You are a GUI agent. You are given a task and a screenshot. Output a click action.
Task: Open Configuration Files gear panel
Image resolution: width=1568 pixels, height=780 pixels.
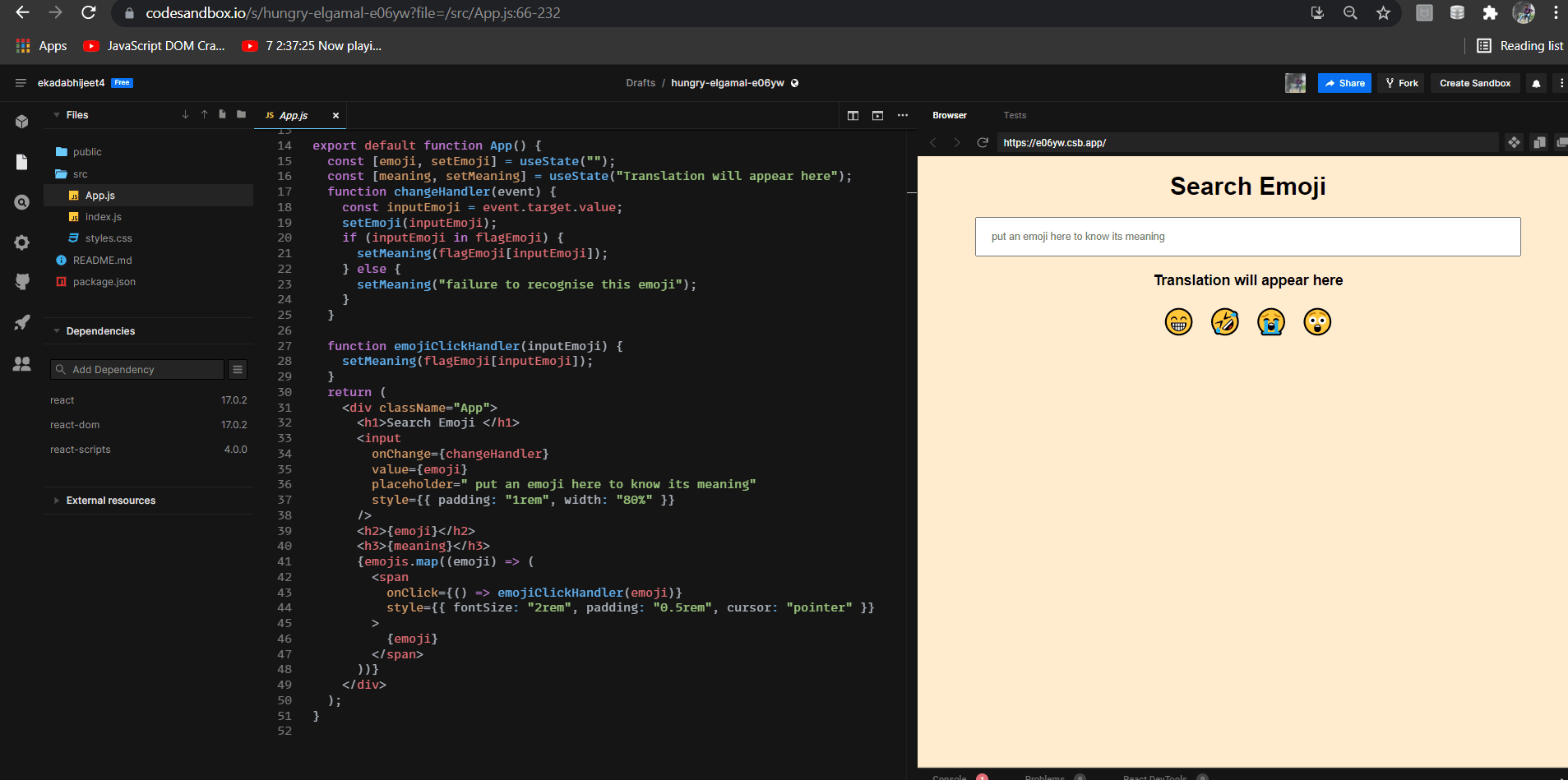click(x=22, y=242)
